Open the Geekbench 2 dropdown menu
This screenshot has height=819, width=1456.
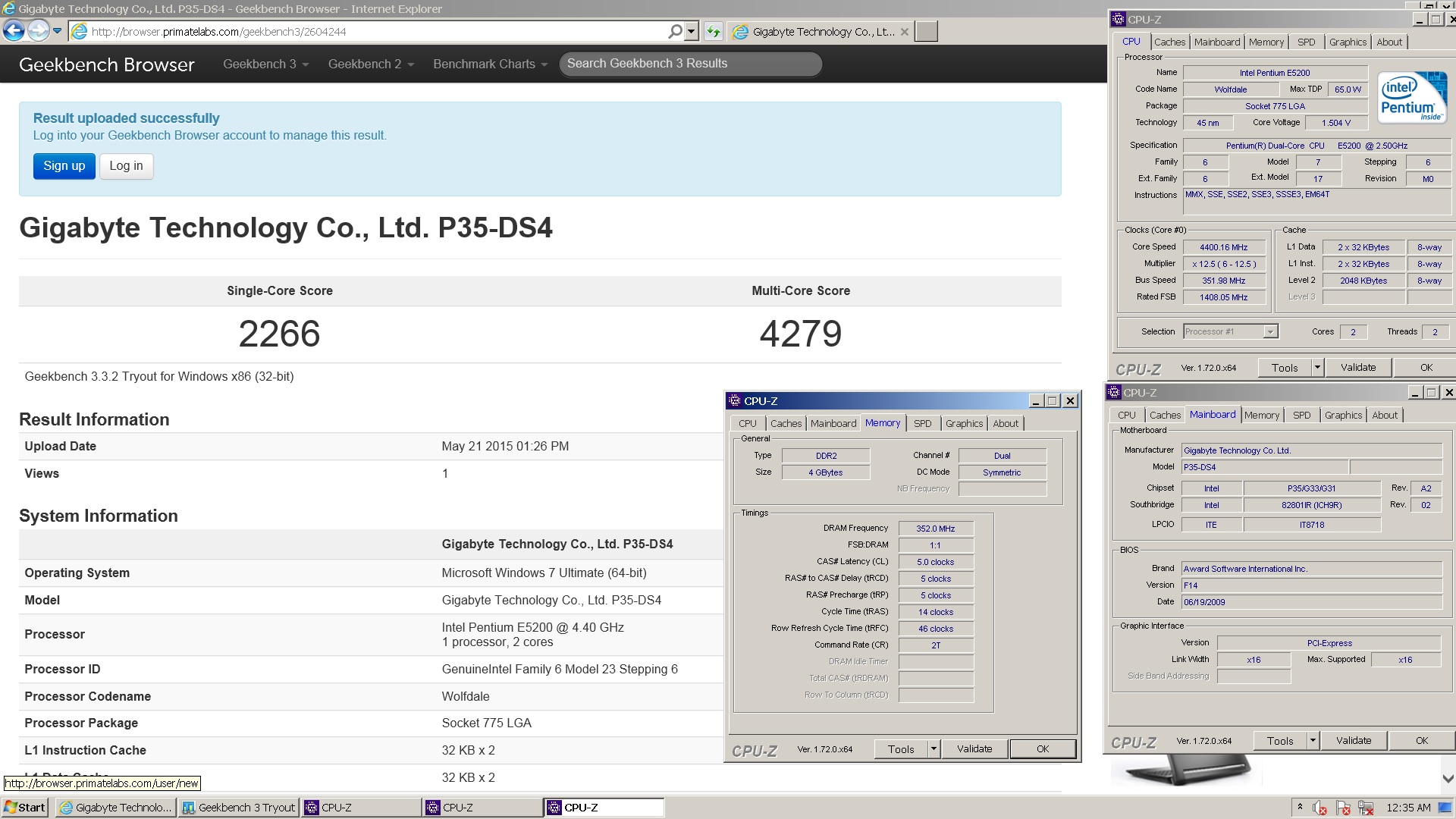(x=371, y=64)
